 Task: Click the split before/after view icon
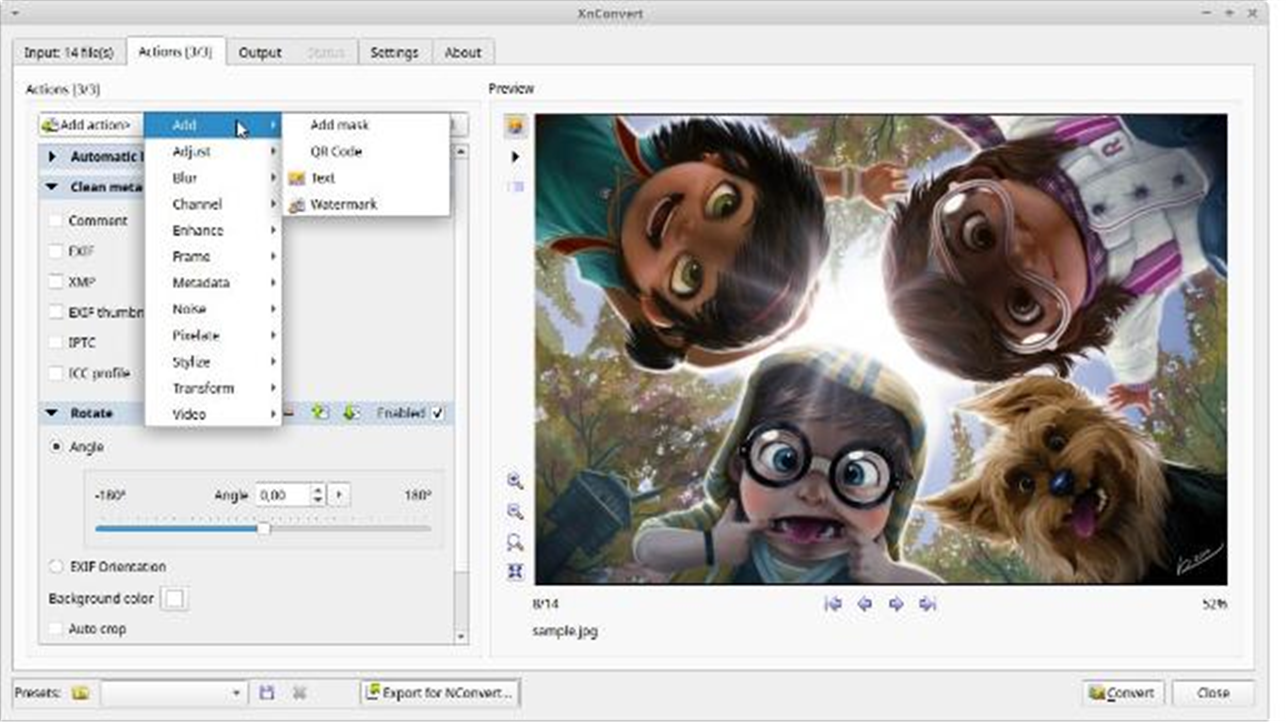[x=516, y=187]
